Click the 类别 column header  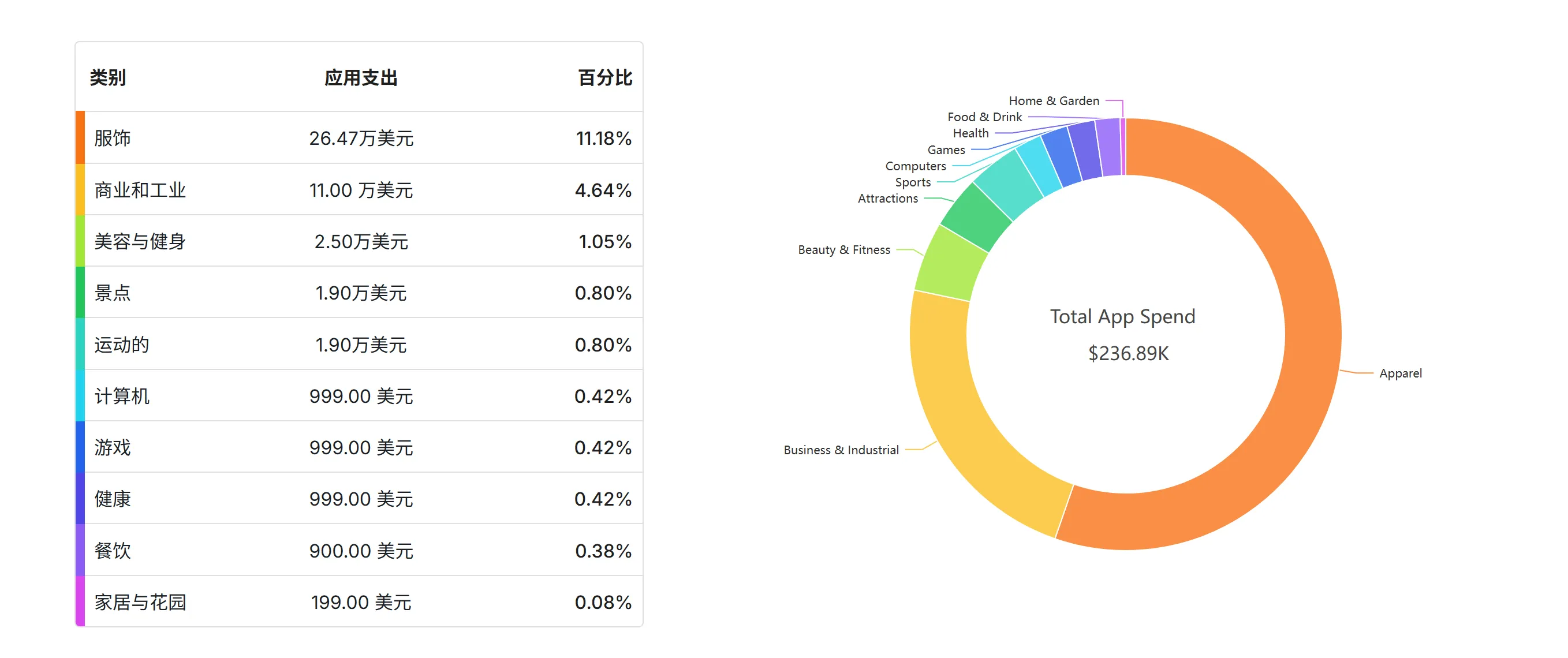pyautogui.click(x=108, y=78)
